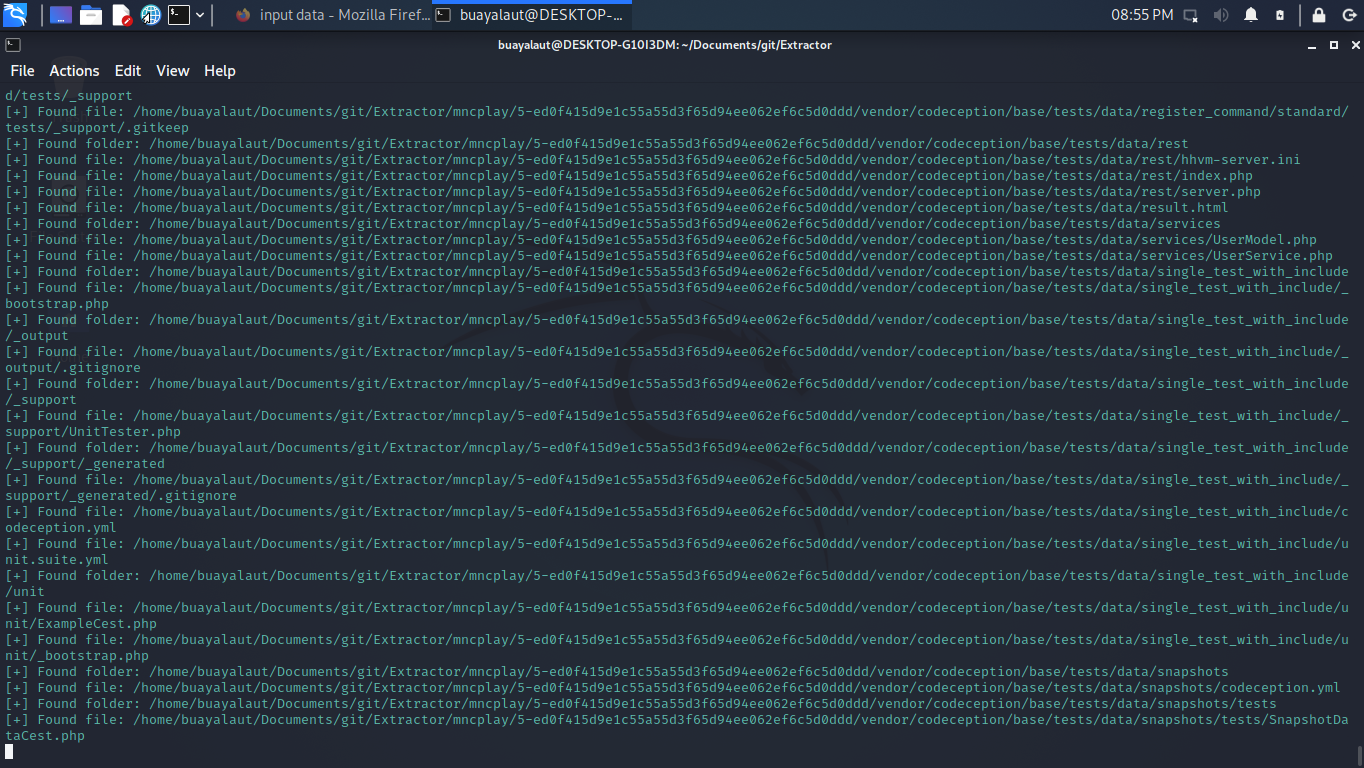1364x768 pixels.
Task: Expand the terminal launcher dropdown arrow
Action: point(200,15)
